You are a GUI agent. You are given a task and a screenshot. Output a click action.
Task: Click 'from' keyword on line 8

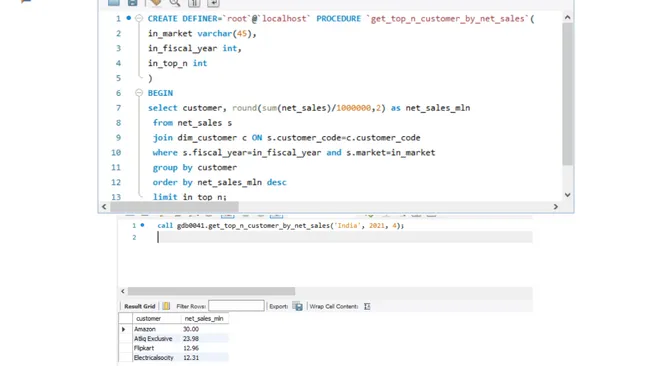coord(162,123)
